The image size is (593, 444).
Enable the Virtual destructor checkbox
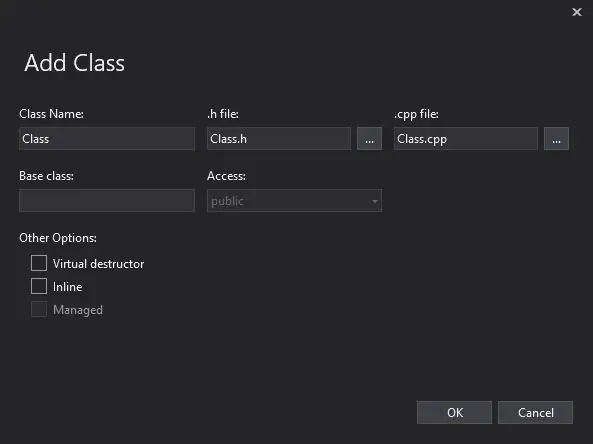(39, 263)
